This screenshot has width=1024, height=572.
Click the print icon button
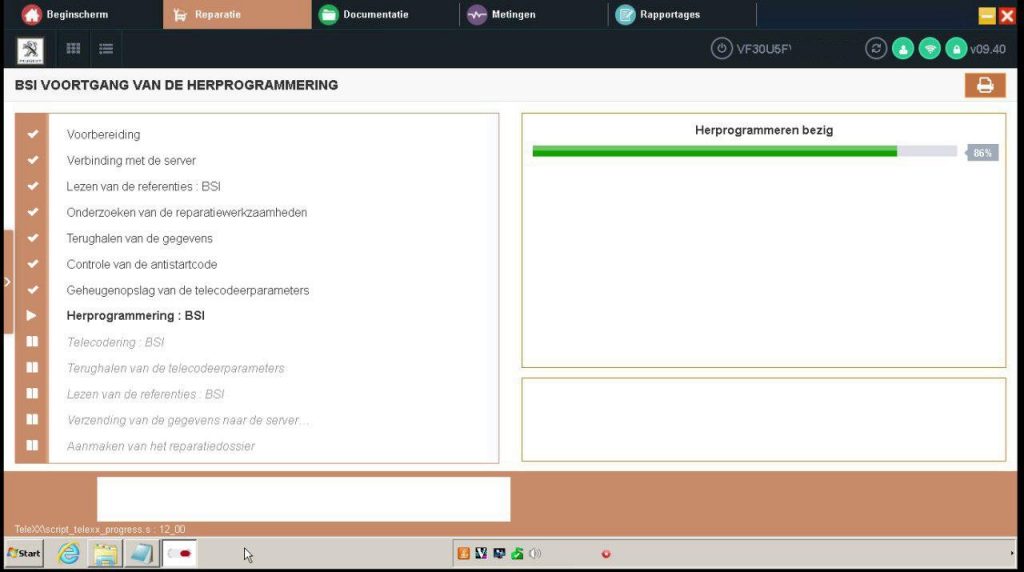click(984, 85)
